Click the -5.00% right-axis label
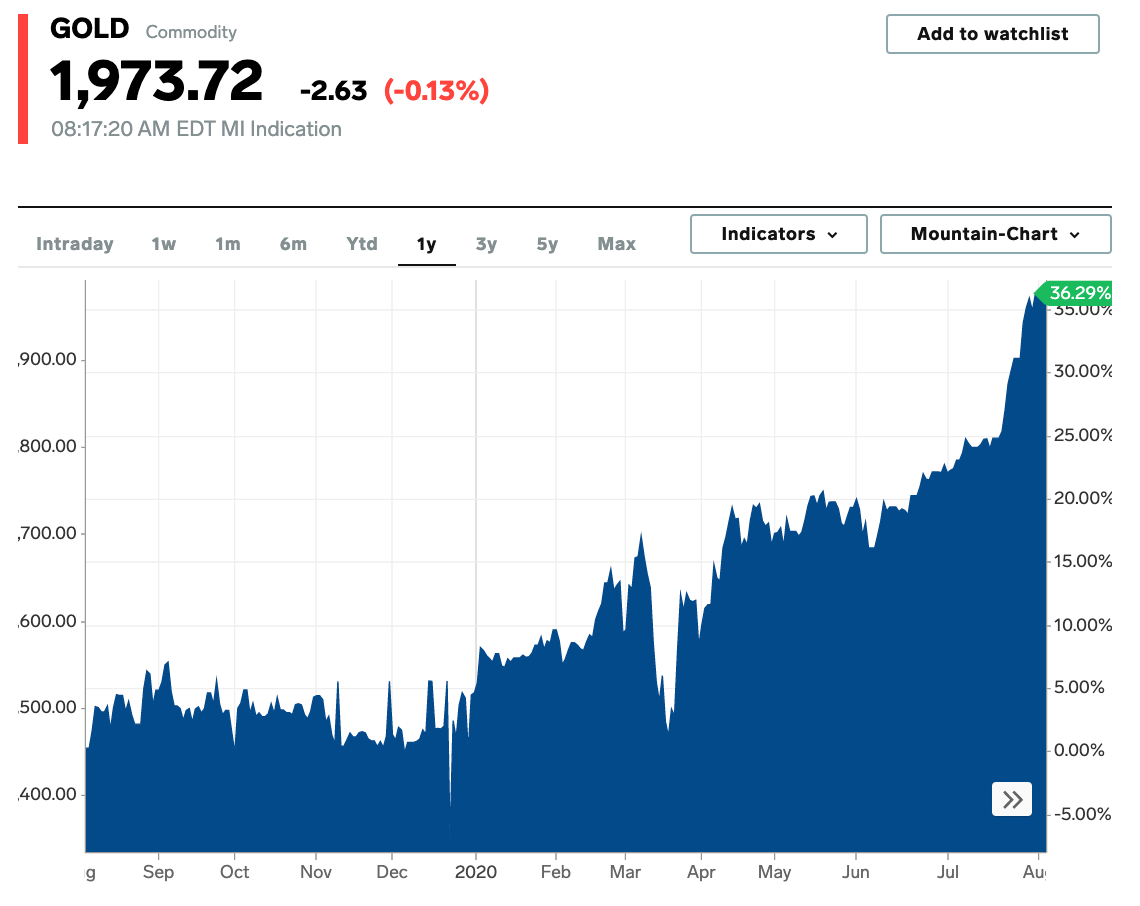This screenshot has width=1140, height=906. (1083, 814)
